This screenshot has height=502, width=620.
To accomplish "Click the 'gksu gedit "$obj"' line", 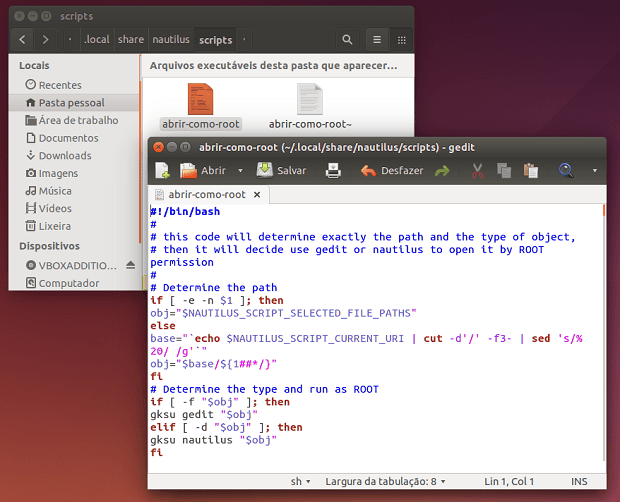I will click(204, 414).
